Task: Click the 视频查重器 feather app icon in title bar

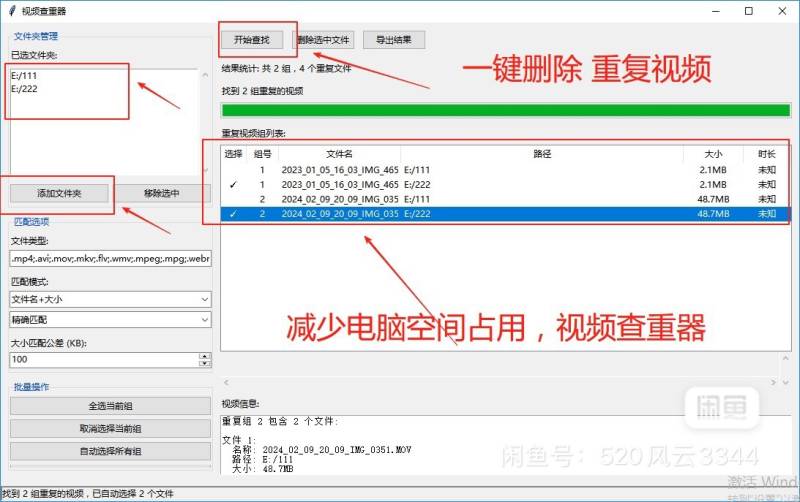Action: (x=12, y=11)
